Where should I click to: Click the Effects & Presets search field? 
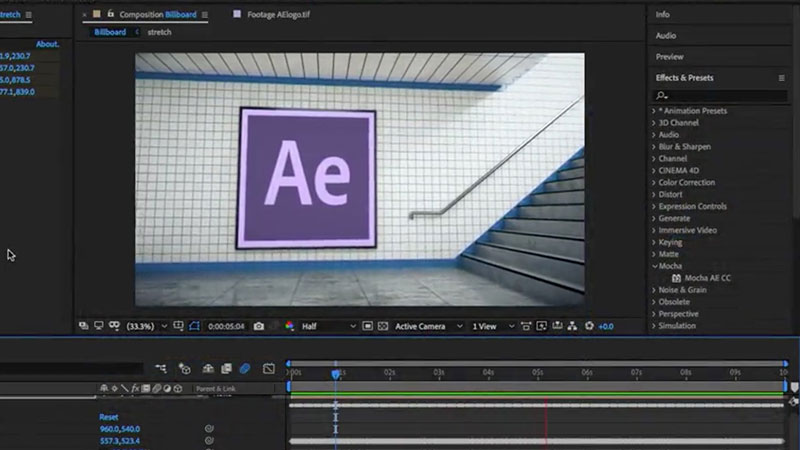pos(720,95)
